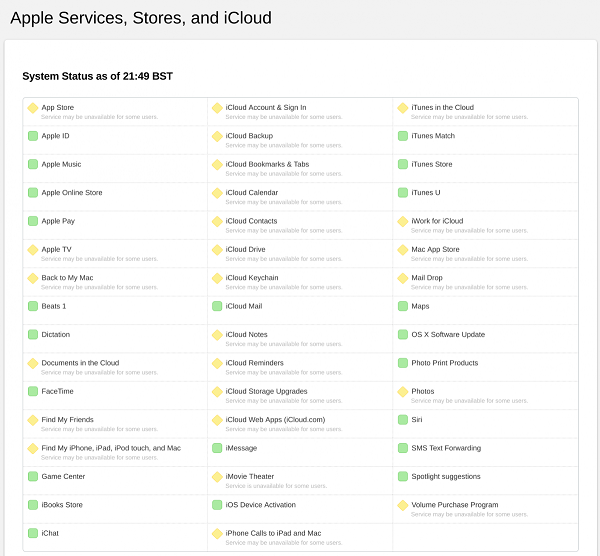Select the Apple Music service label
The width and height of the screenshot is (600, 556).
click(x=61, y=164)
